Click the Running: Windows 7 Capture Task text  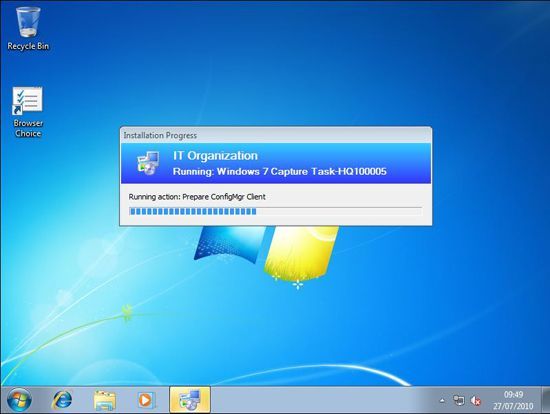pos(280,172)
